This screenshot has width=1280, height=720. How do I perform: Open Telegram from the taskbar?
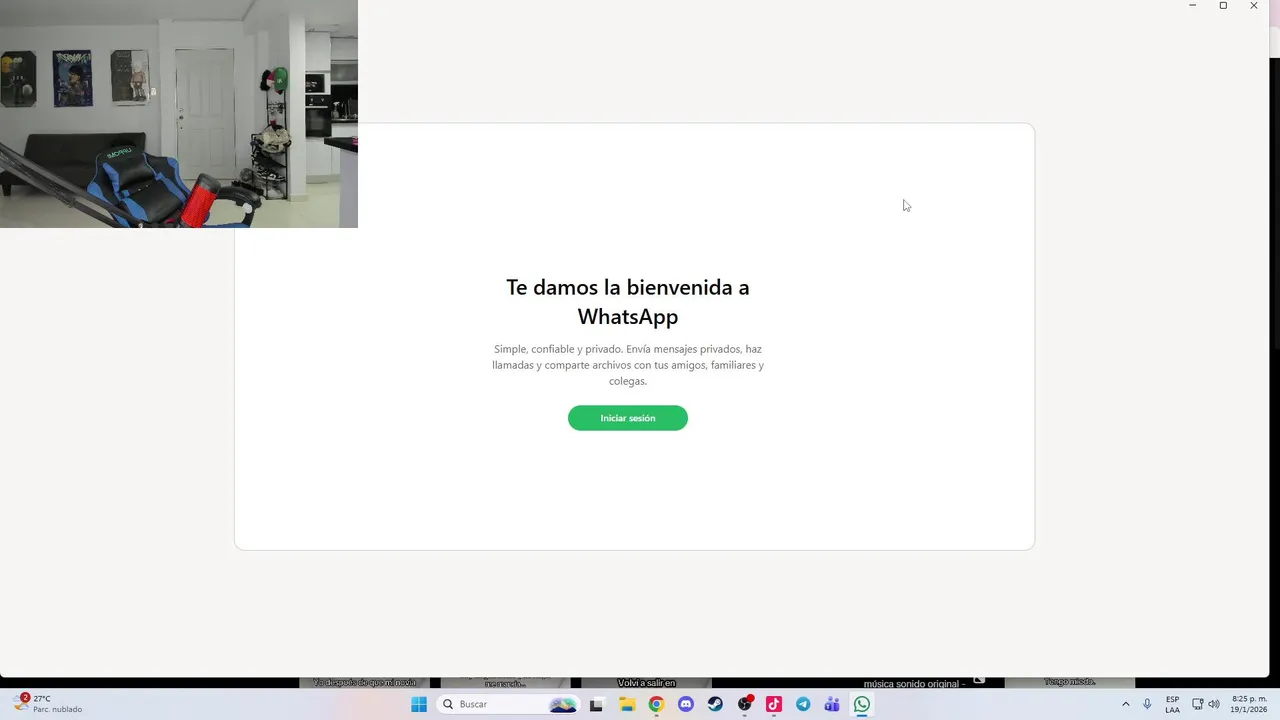(803, 704)
